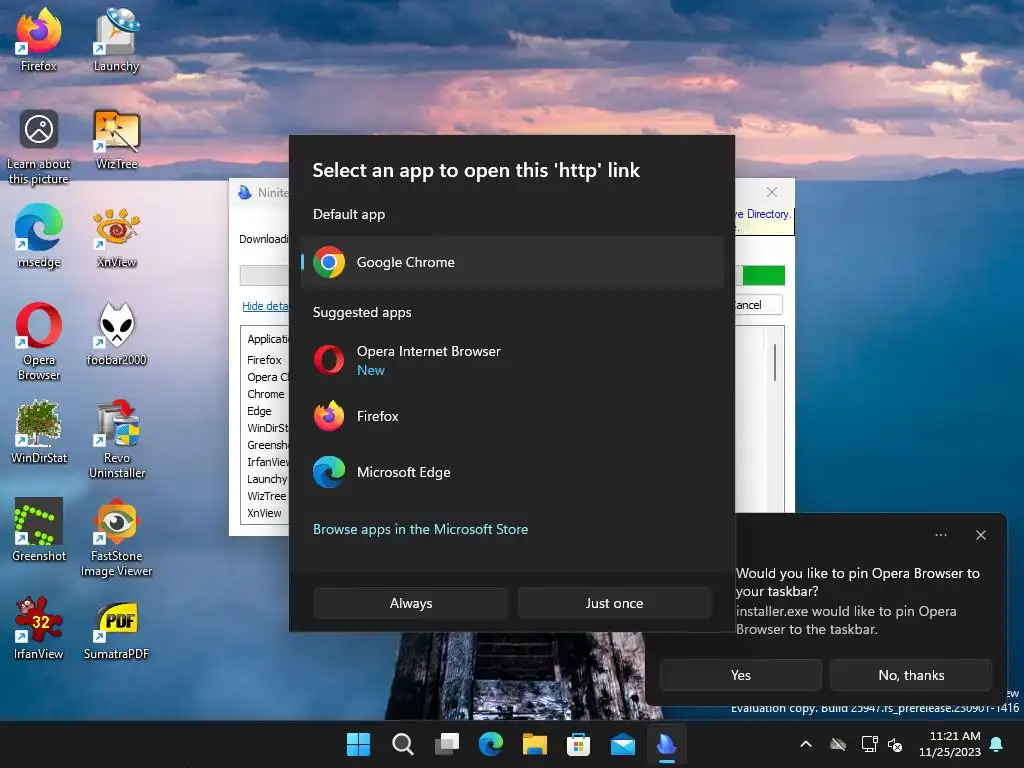Viewport: 1024px width, 768px height.
Task: Open network status tray icon
Action: coord(869,744)
